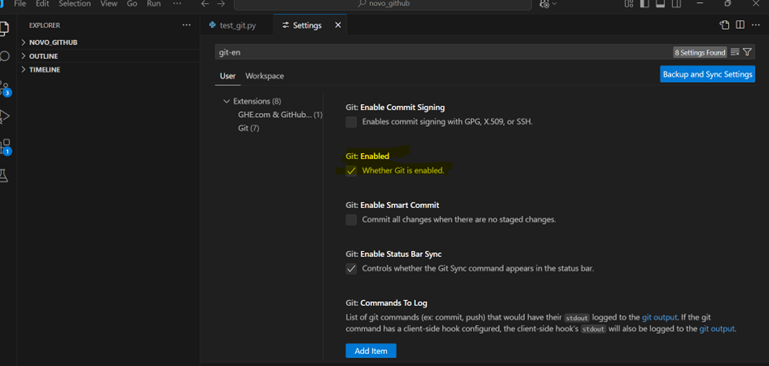Toggle the bottom panel layout icon
The height and width of the screenshot is (366, 769).
(661, 4)
